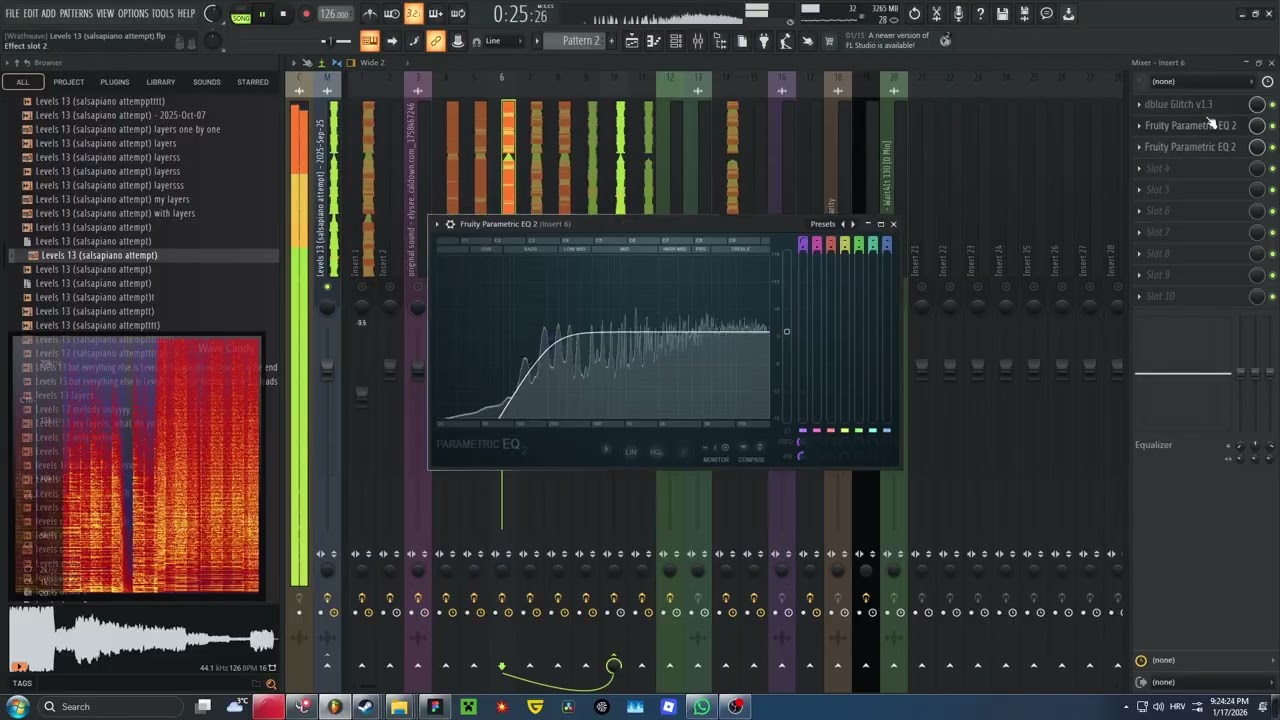Click the yellow band 4 token in EQ

click(844, 244)
